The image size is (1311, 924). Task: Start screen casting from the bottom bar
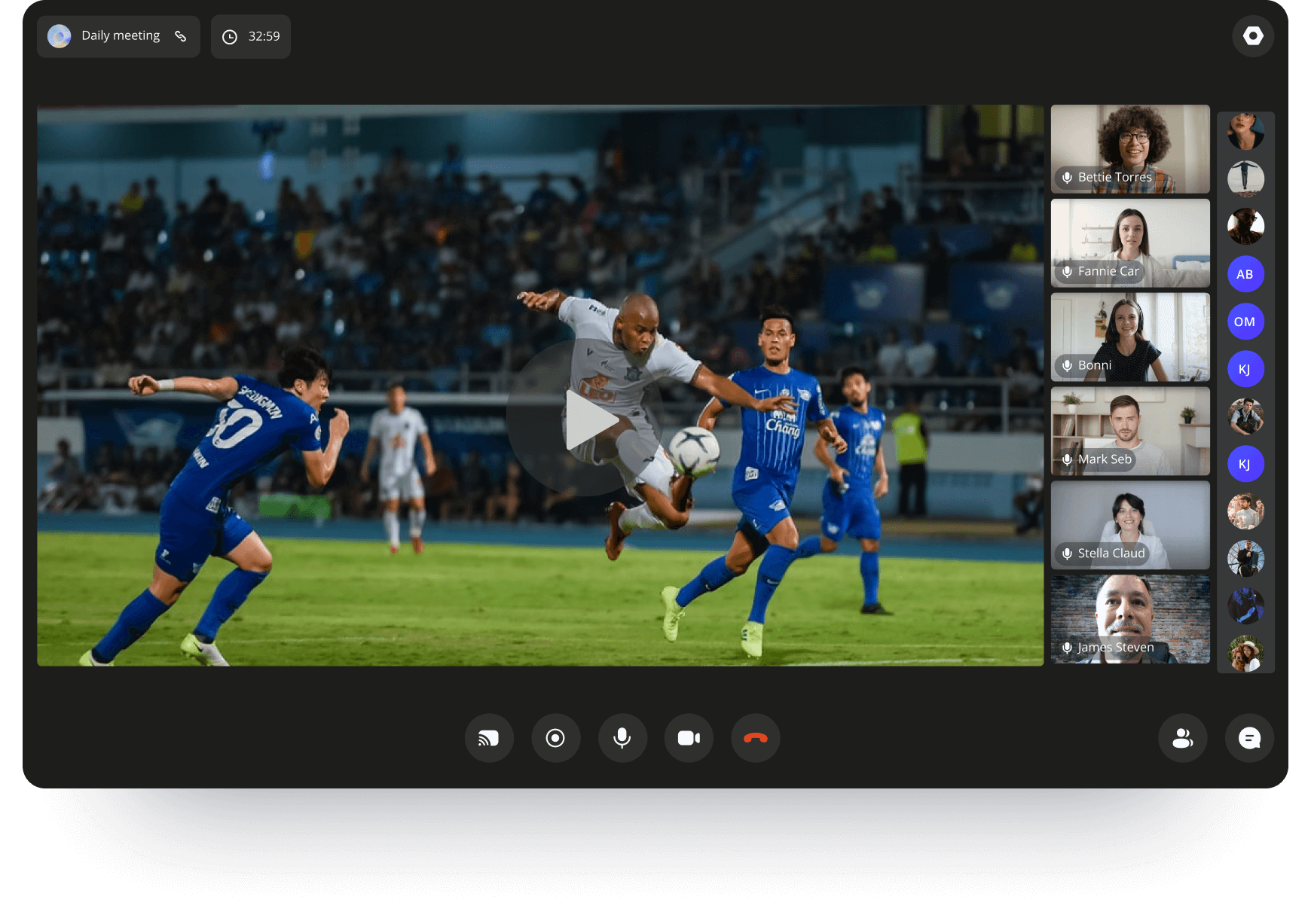(489, 738)
